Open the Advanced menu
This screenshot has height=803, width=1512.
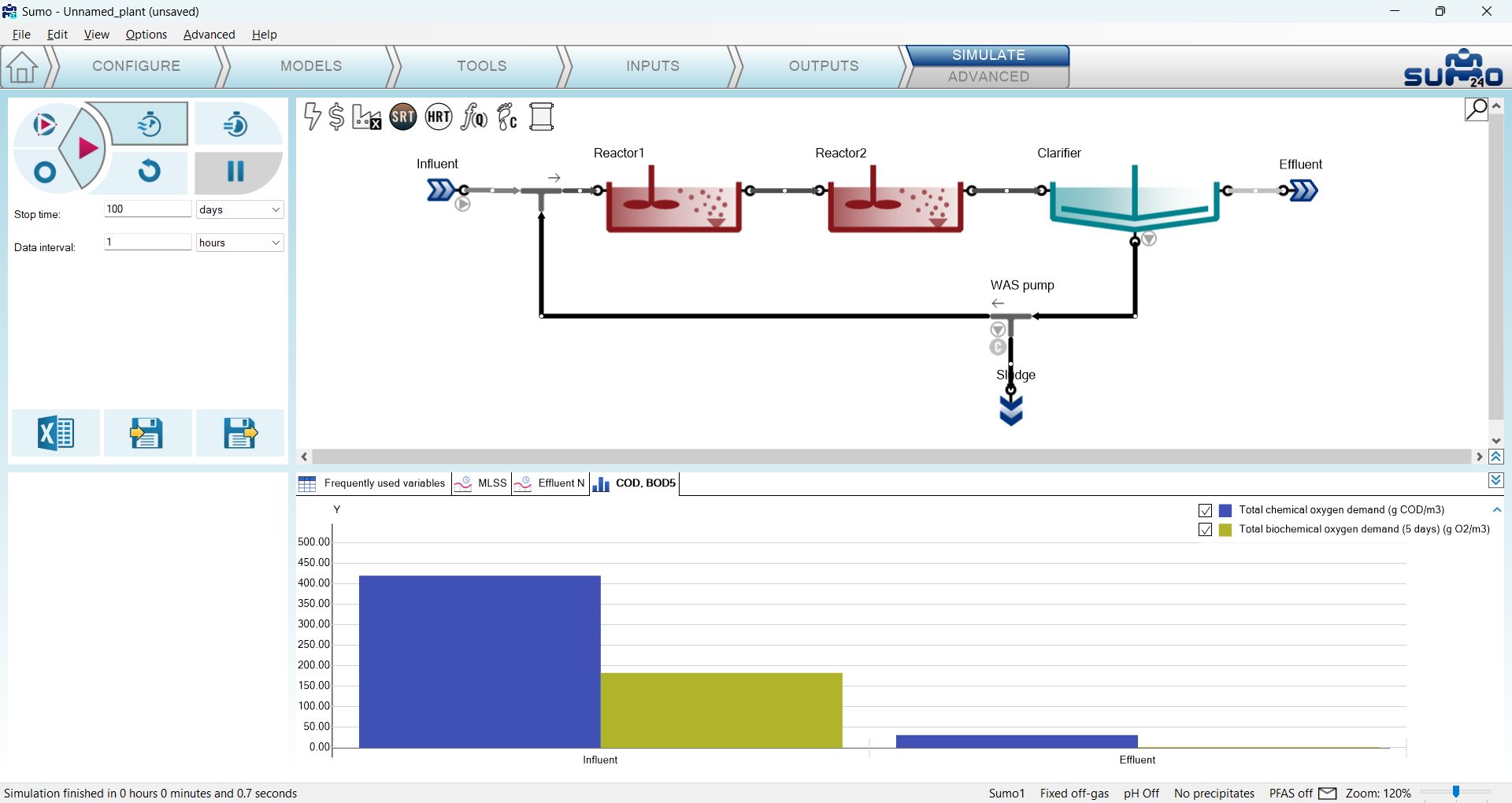coord(209,35)
